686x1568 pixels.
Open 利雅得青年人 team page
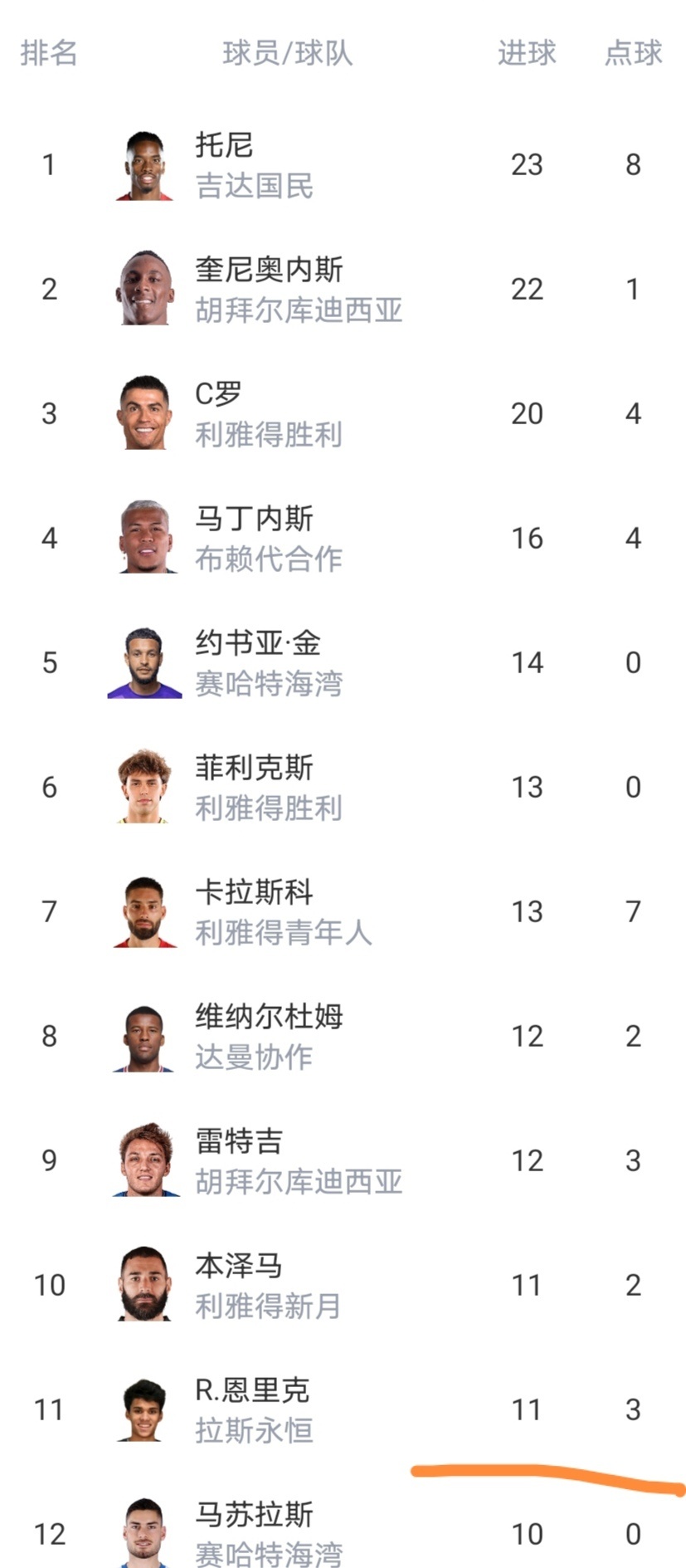pyautogui.click(x=283, y=932)
